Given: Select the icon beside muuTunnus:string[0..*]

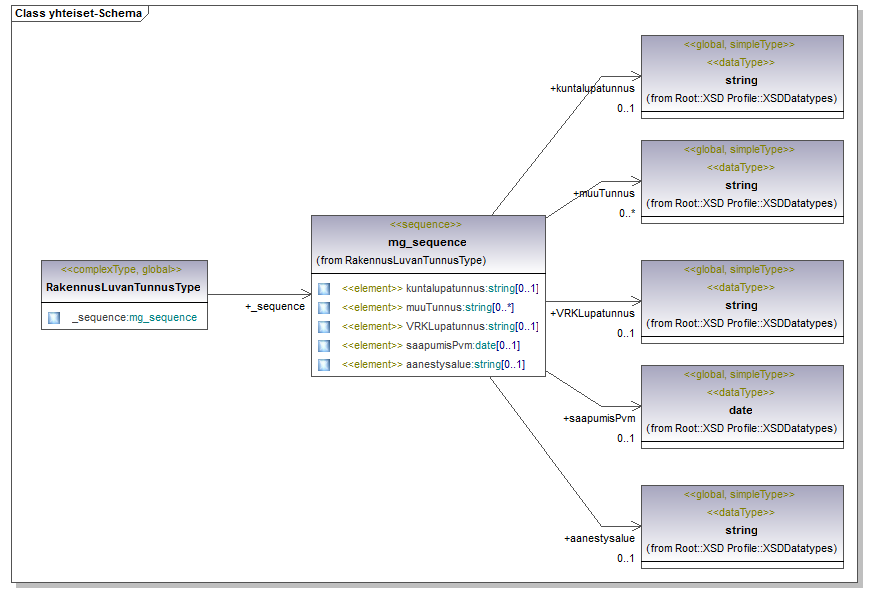Looking at the screenshot, I should (324, 308).
